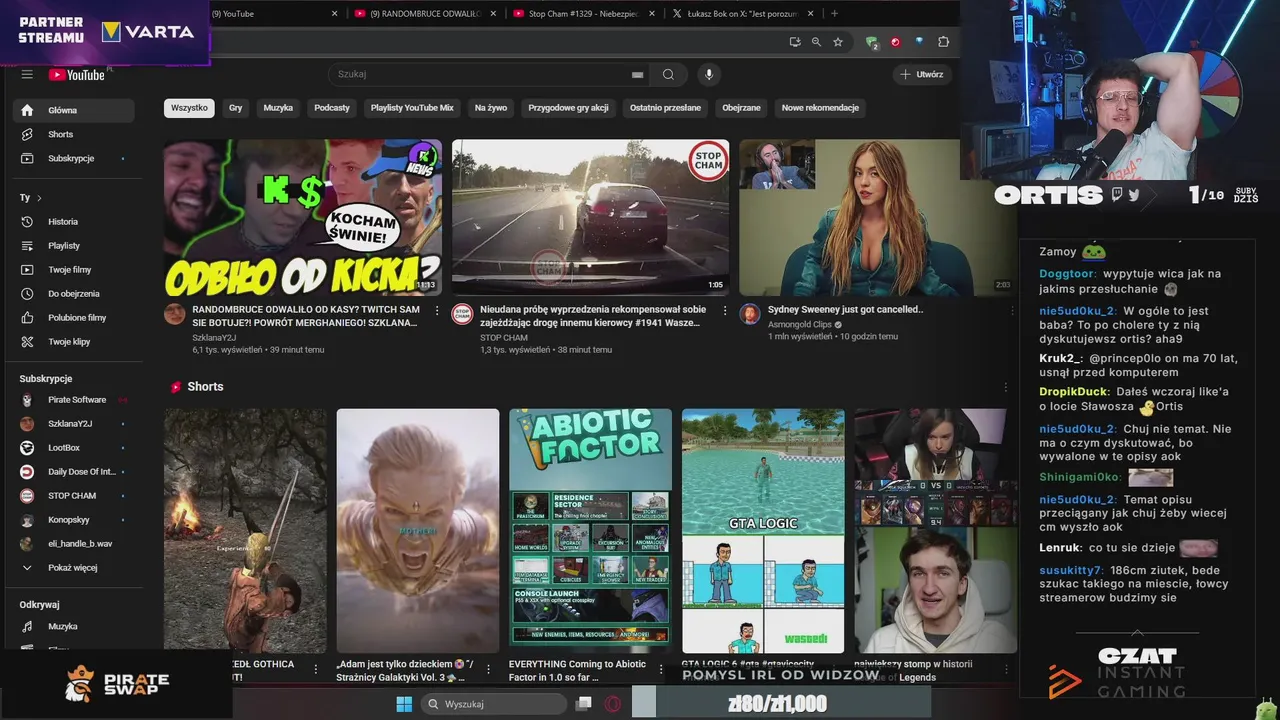The height and width of the screenshot is (720, 1280).
Task: Open SzklanaY2J subscription channel
Action: pos(74,424)
